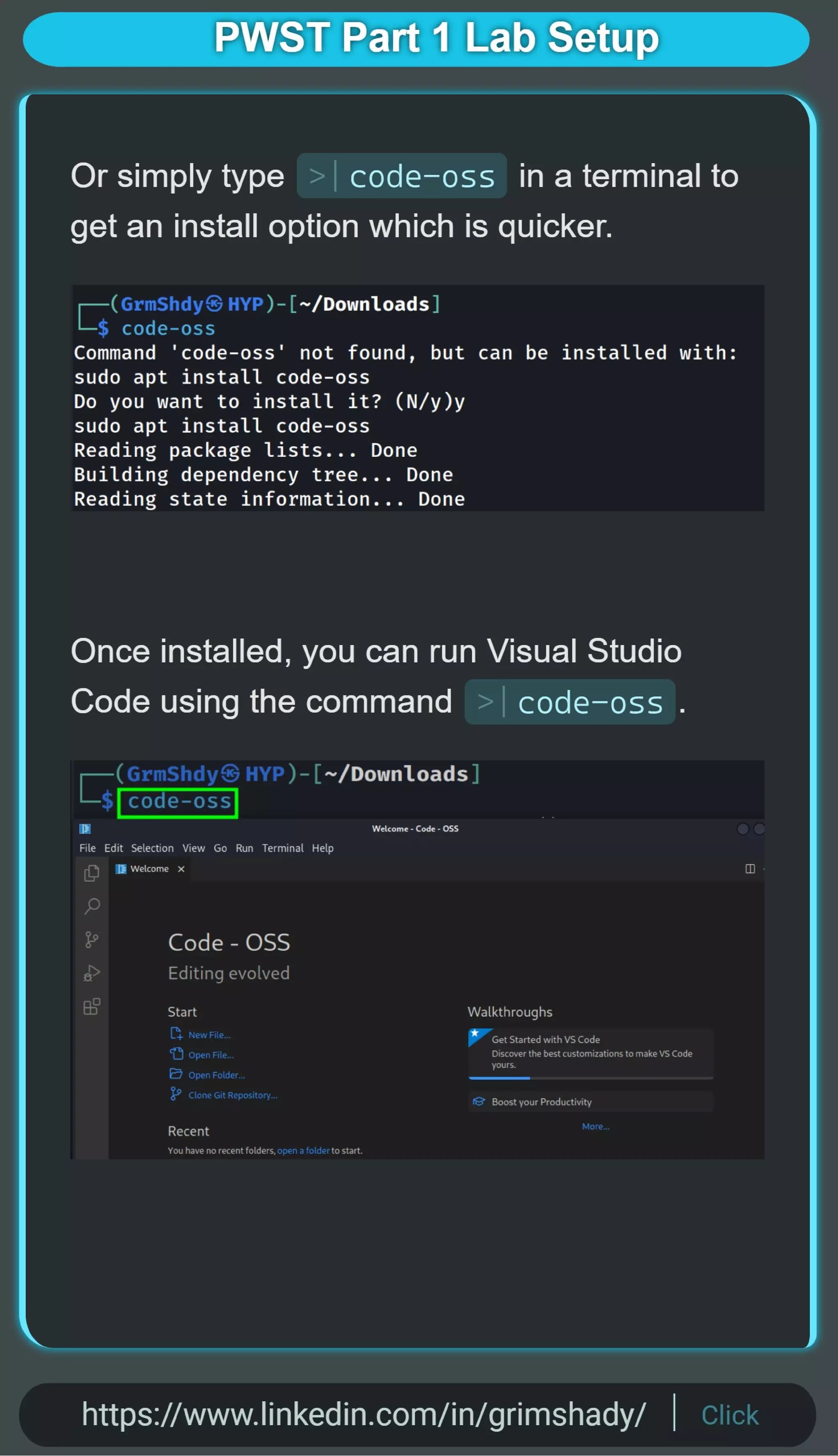The image size is (838, 1456).
Task: Click the Get Started walkthrough progress bar
Action: (x=591, y=1077)
